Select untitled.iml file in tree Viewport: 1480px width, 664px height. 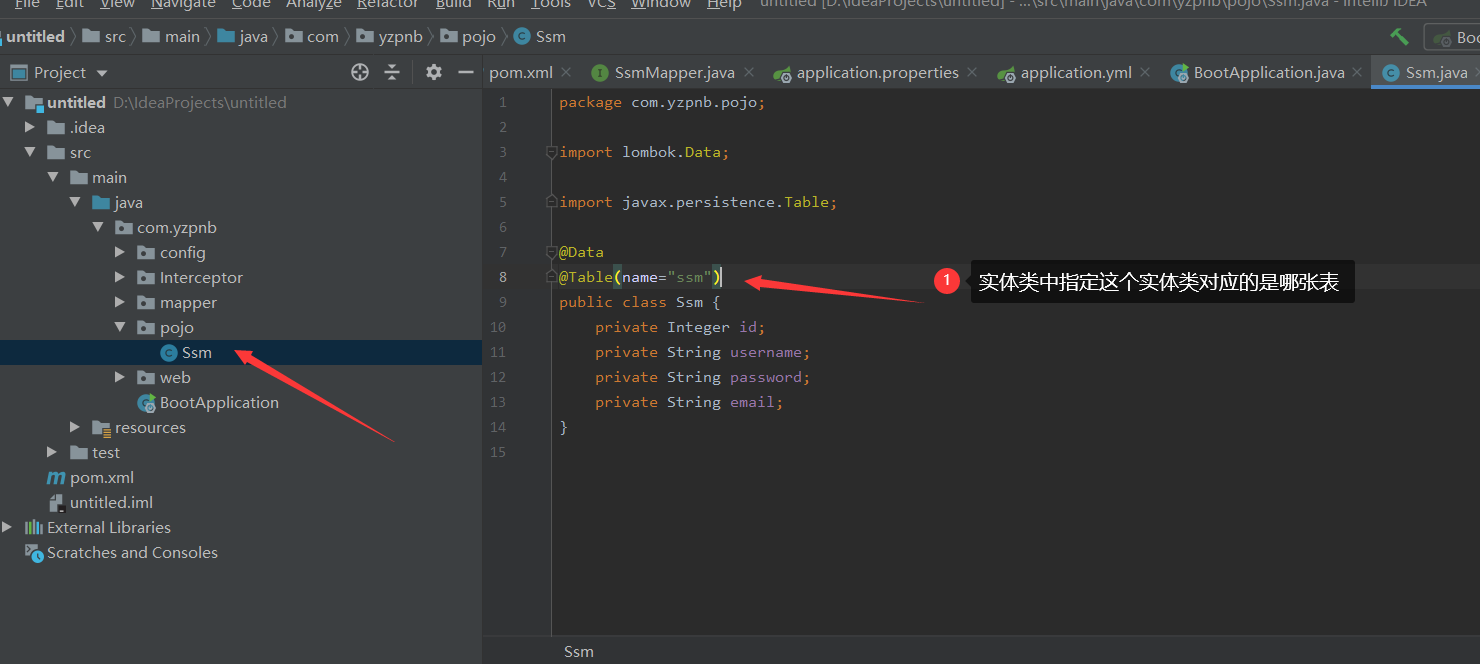point(111,502)
